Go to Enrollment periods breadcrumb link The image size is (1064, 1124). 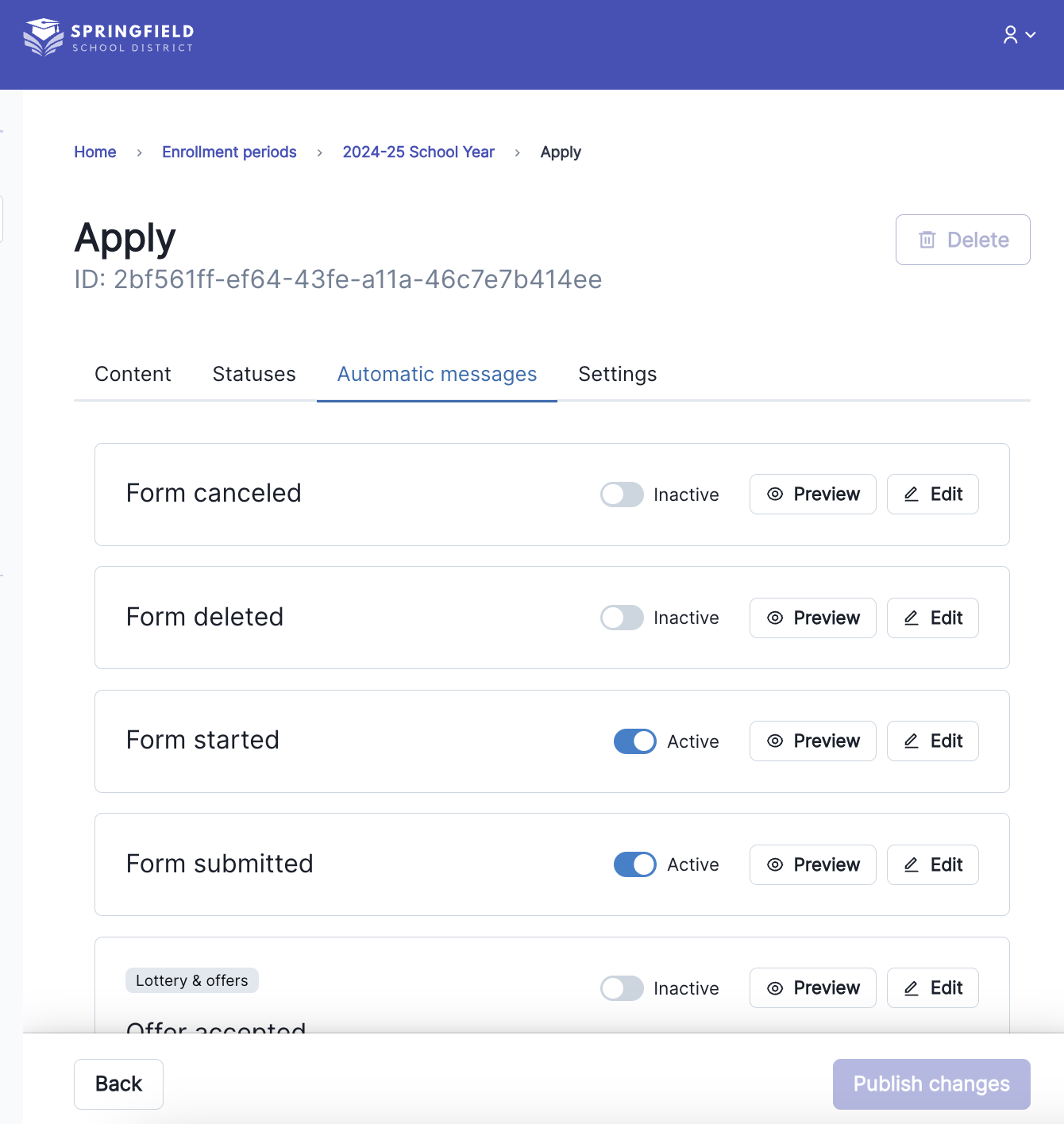(229, 152)
